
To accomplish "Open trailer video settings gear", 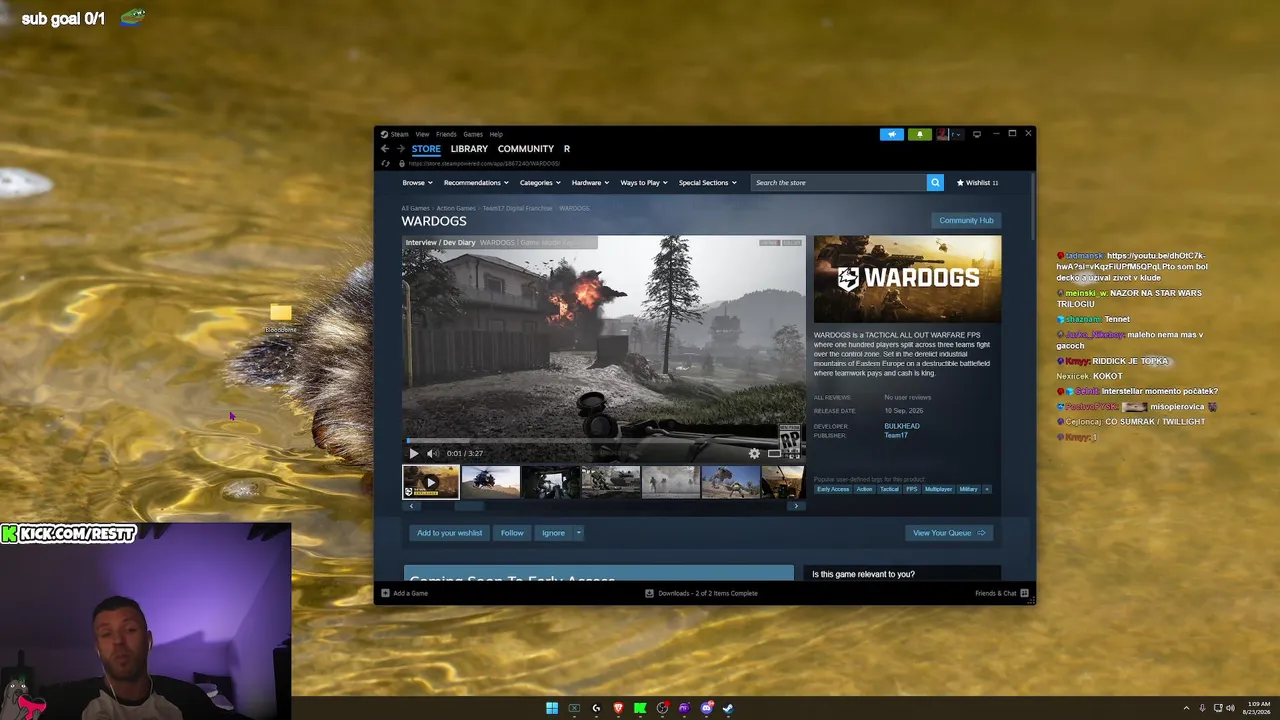I will point(754,453).
